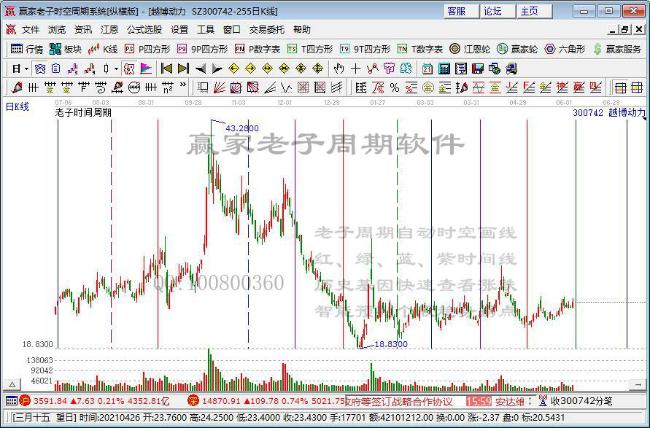Click the 客服 button in title bar
The image size is (650, 428).
461,11
